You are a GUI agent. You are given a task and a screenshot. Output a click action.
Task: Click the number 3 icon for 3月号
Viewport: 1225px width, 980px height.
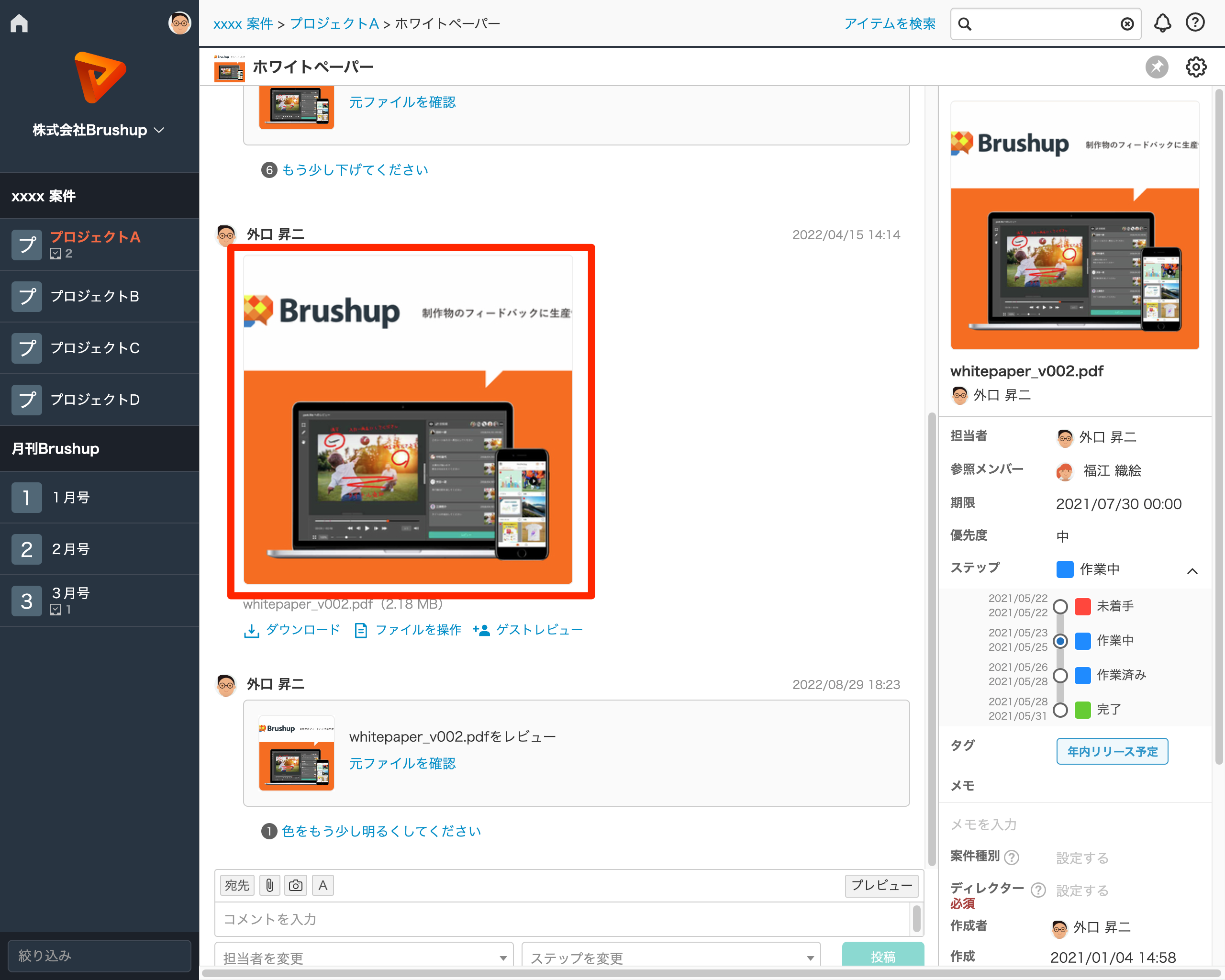(x=27, y=601)
